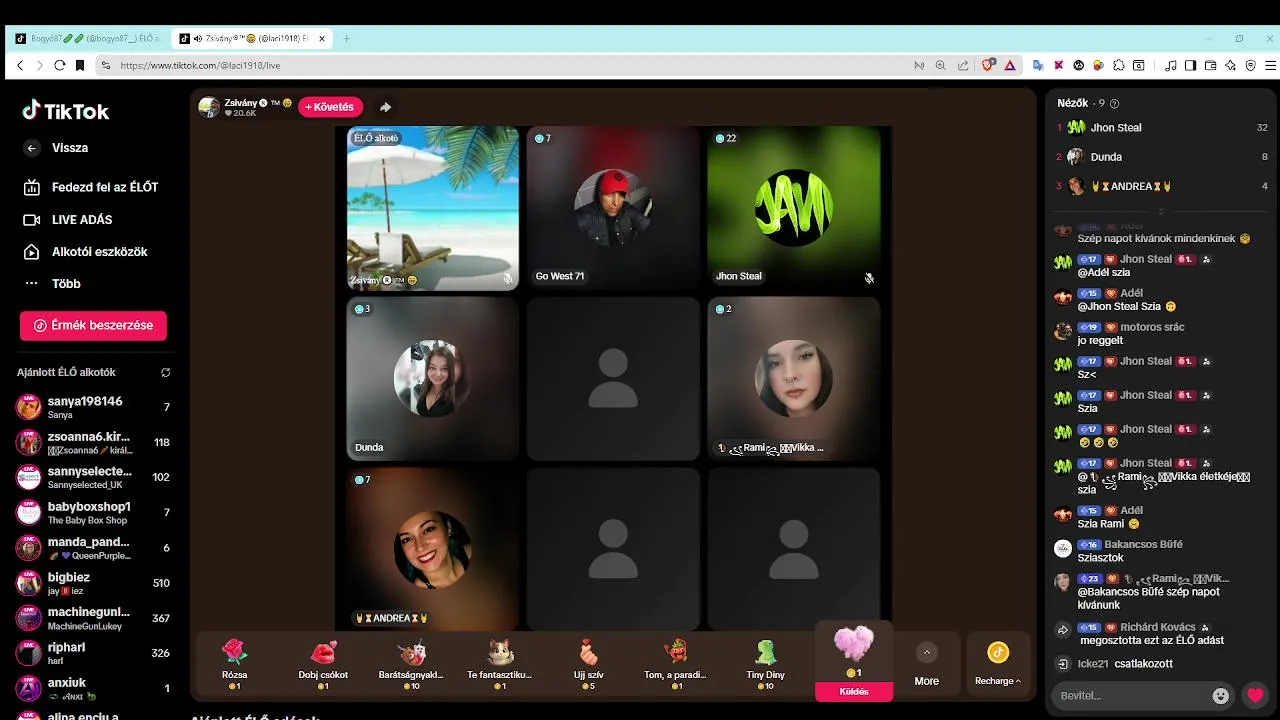The image size is (1280, 720).
Task: Select Jhon Steal guest tile
Action: pos(794,208)
